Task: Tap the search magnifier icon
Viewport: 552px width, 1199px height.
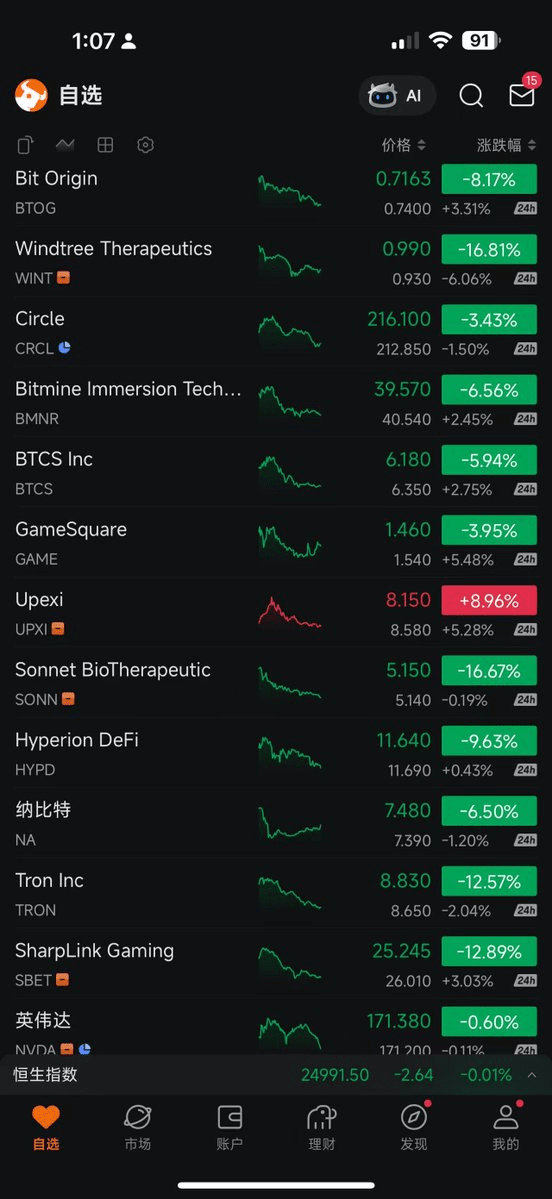Action: pos(471,96)
